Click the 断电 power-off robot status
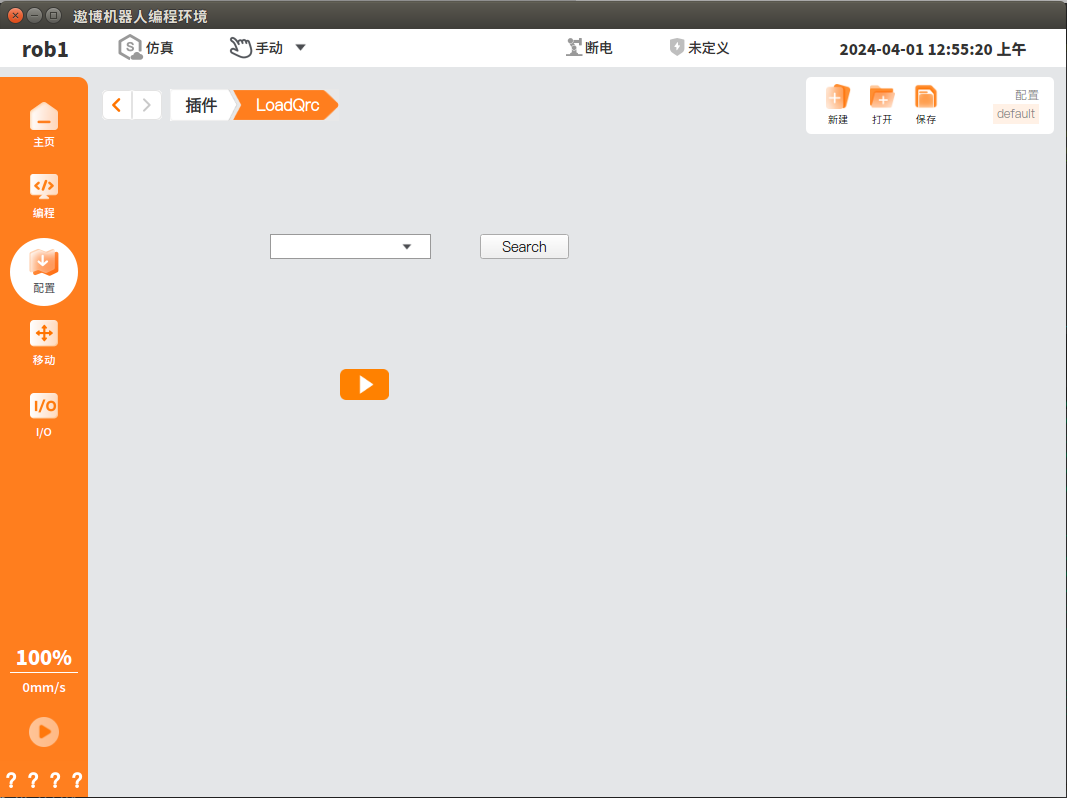Viewport: 1067px width, 798px height. pos(589,48)
